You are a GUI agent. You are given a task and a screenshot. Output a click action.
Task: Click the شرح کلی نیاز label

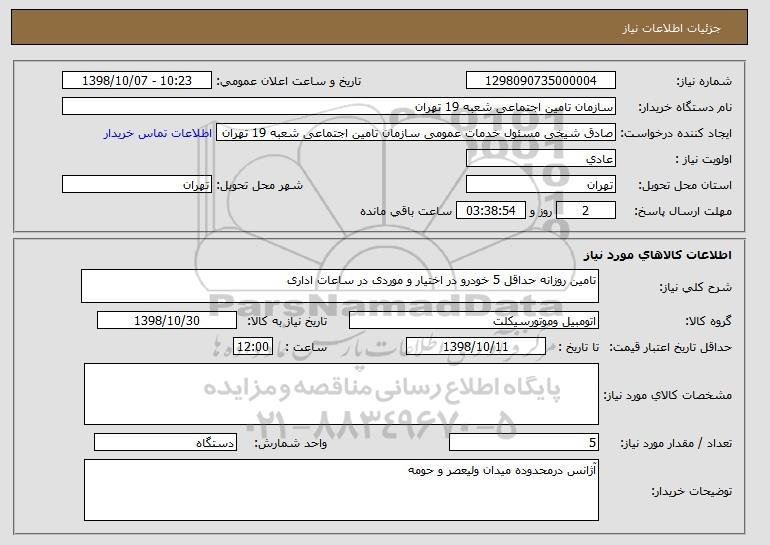point(695,287)
